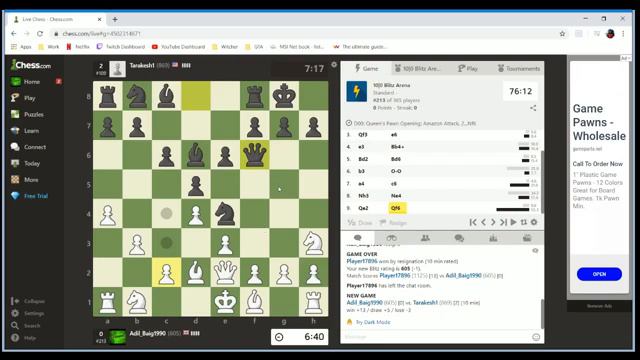Switch to the 10|0 Blitz Arena tab
Image resolution: width=640 pixels, height=360 pixels.
418,69
